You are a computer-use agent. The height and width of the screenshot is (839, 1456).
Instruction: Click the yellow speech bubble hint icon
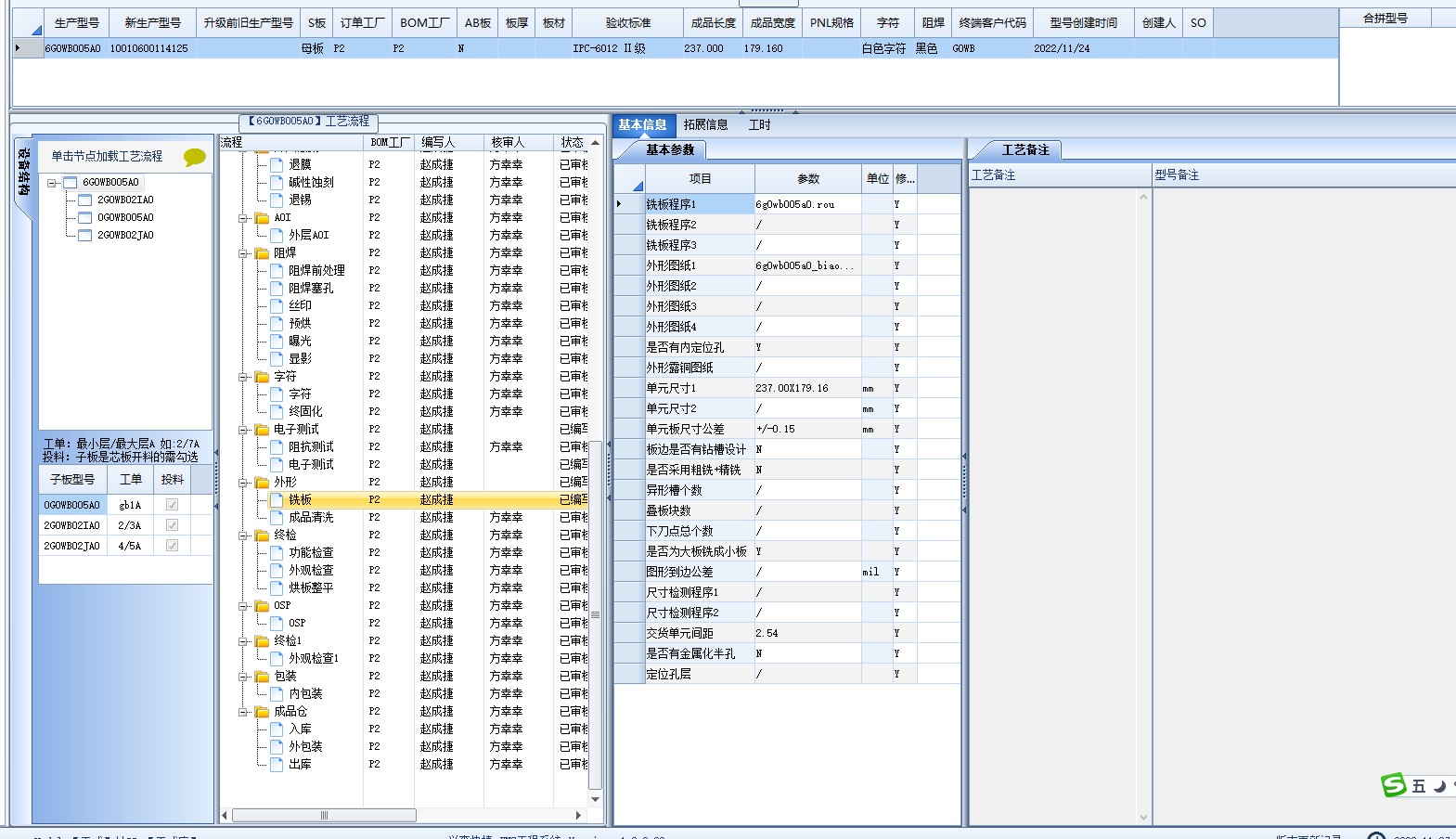195,157
